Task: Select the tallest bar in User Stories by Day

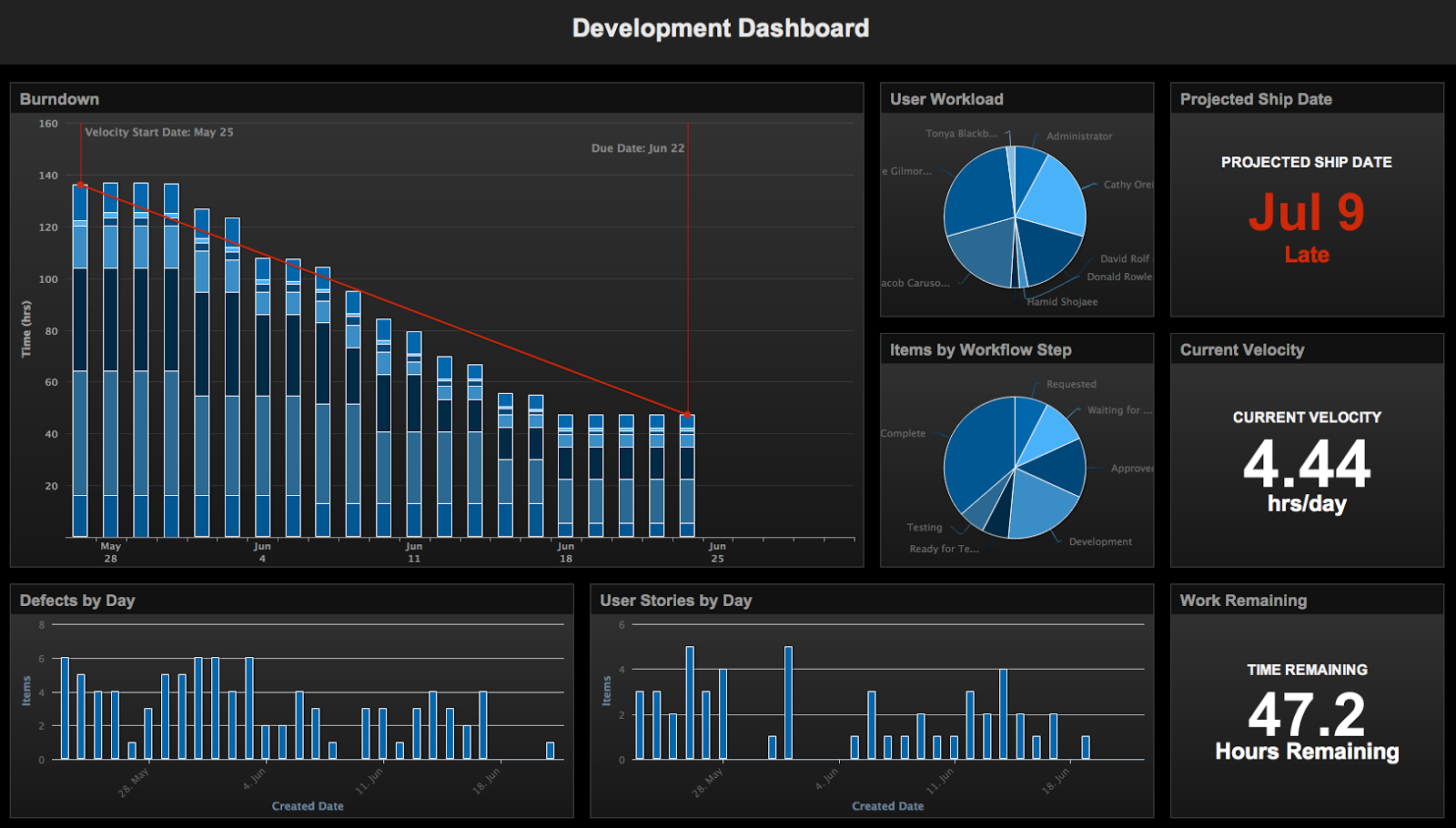Action: click(692, 701)
